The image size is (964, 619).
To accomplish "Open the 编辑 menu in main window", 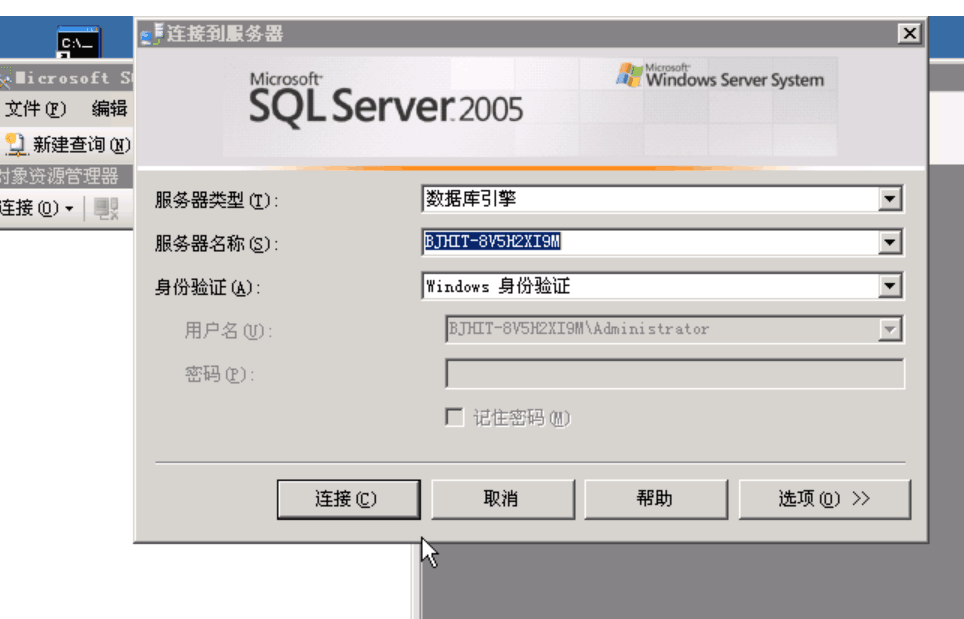I will click(109, 109).
